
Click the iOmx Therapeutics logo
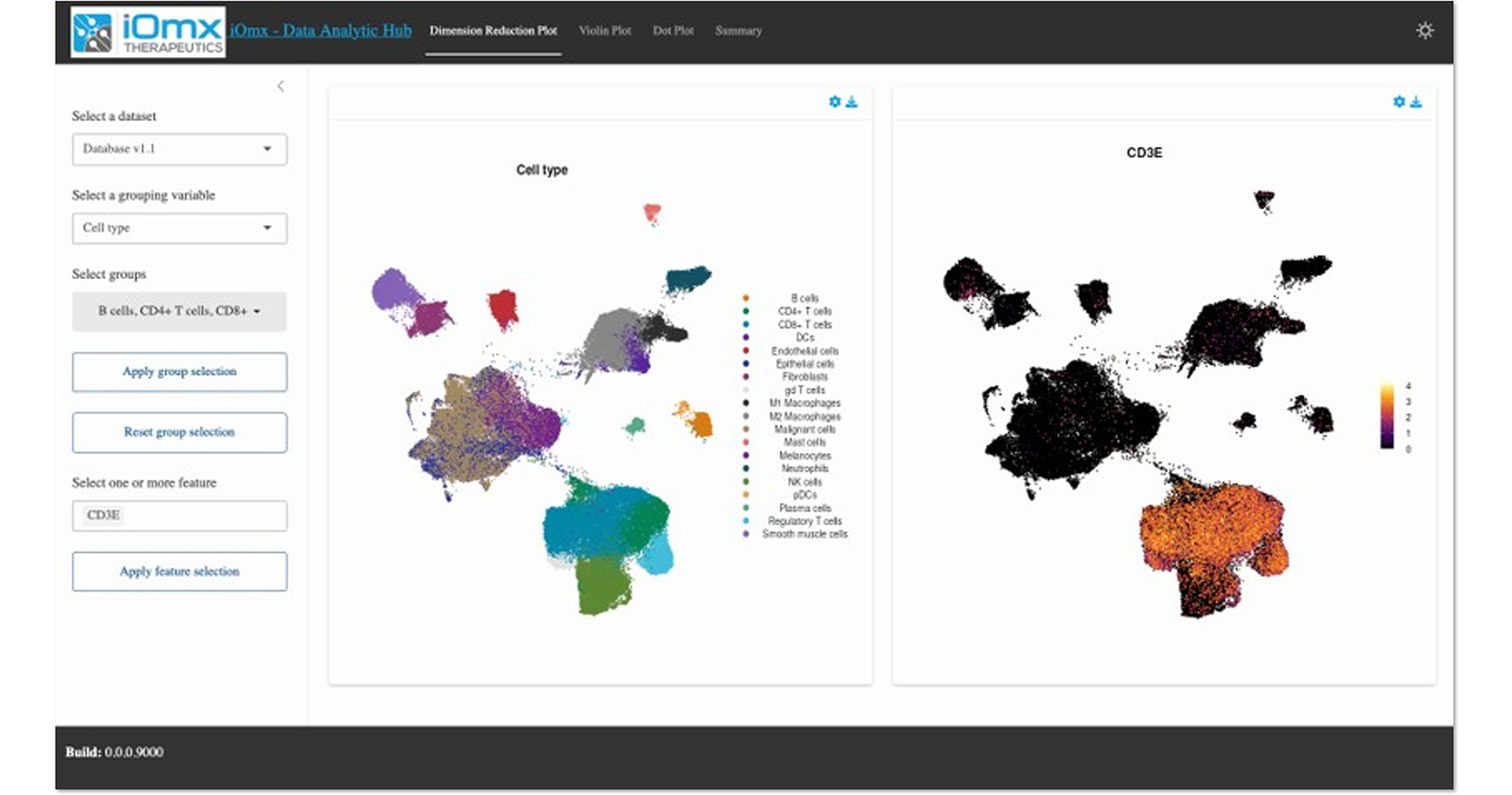click(x=147, y=32)
